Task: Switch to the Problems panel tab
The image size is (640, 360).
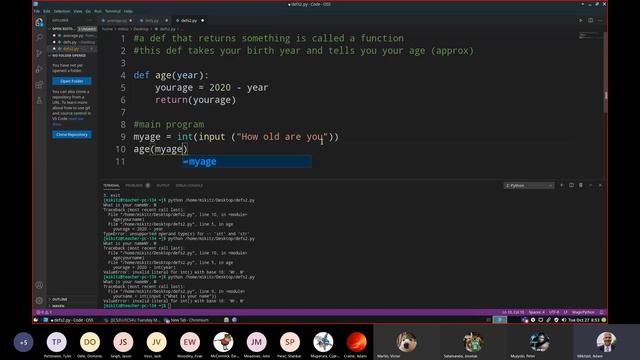Action: click(x=134, y=185)
